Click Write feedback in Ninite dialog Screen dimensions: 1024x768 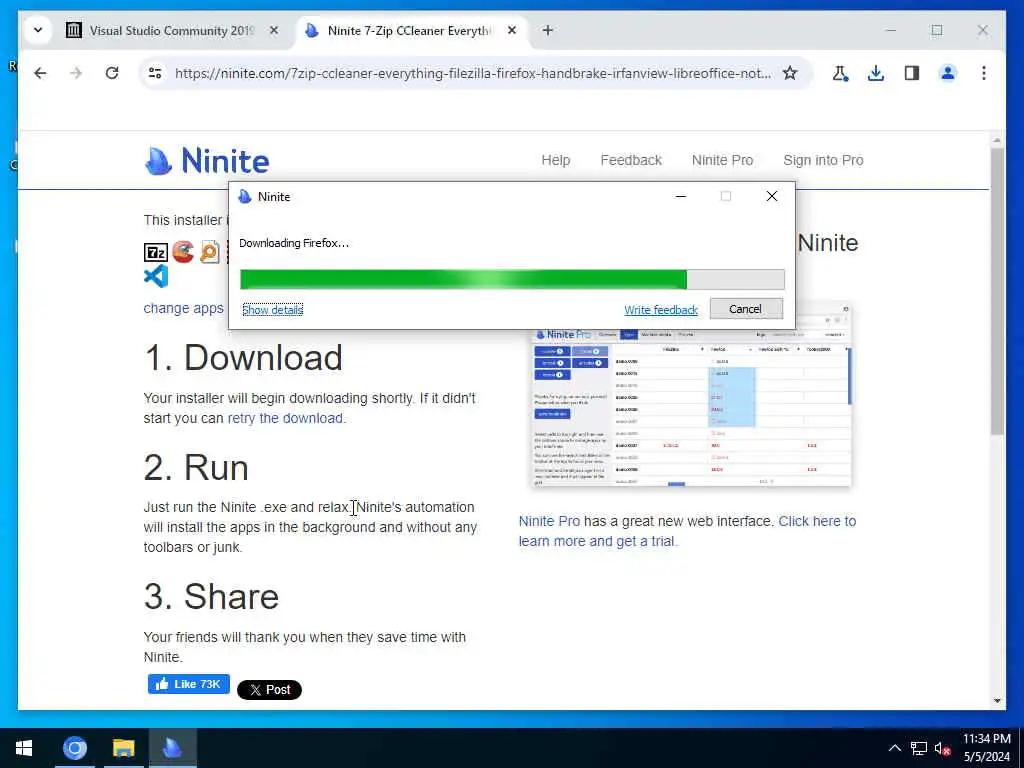point(661,310)
